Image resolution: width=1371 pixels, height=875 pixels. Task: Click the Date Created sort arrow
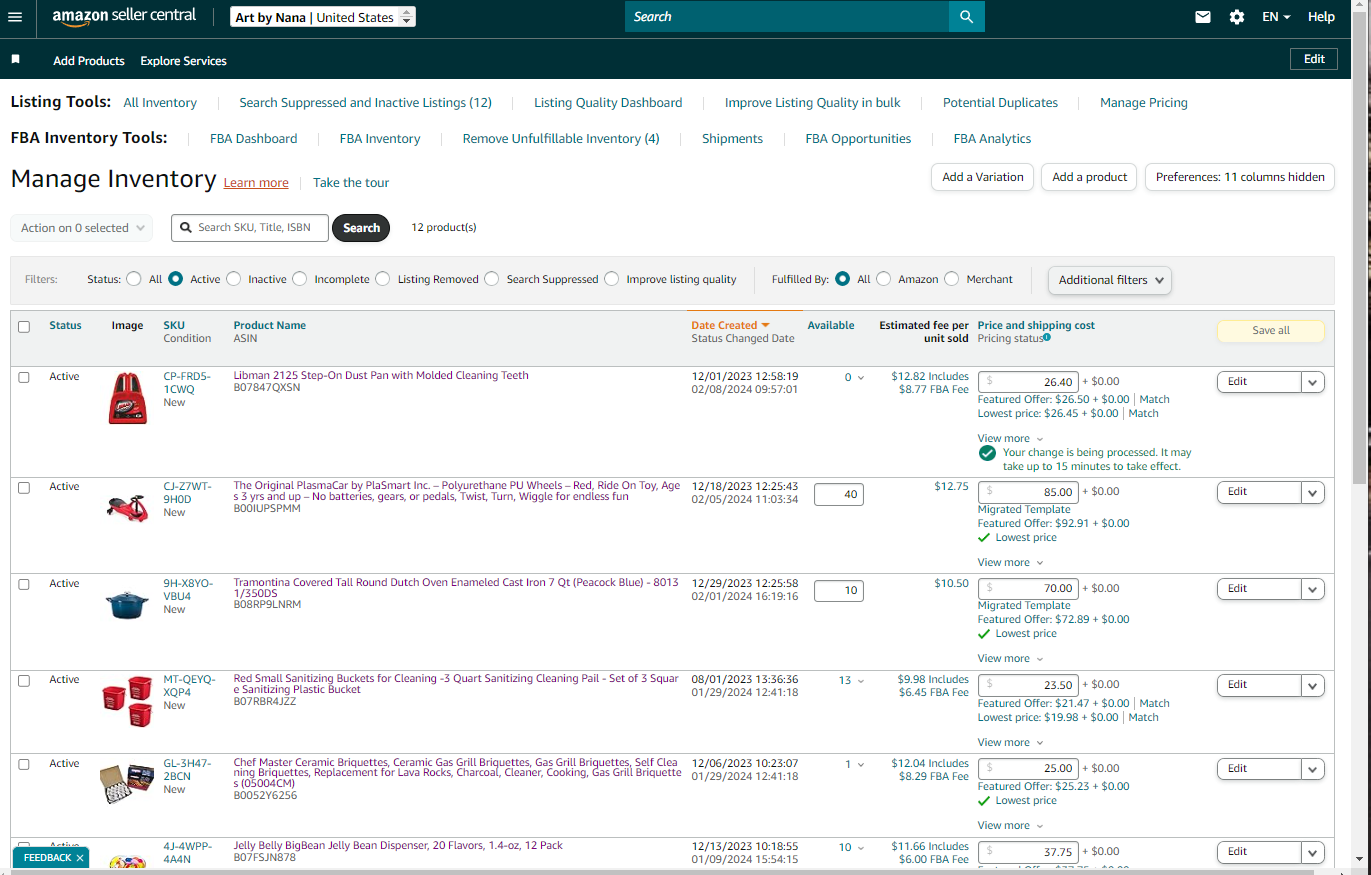pyautogui.click(x=765, y=325)
